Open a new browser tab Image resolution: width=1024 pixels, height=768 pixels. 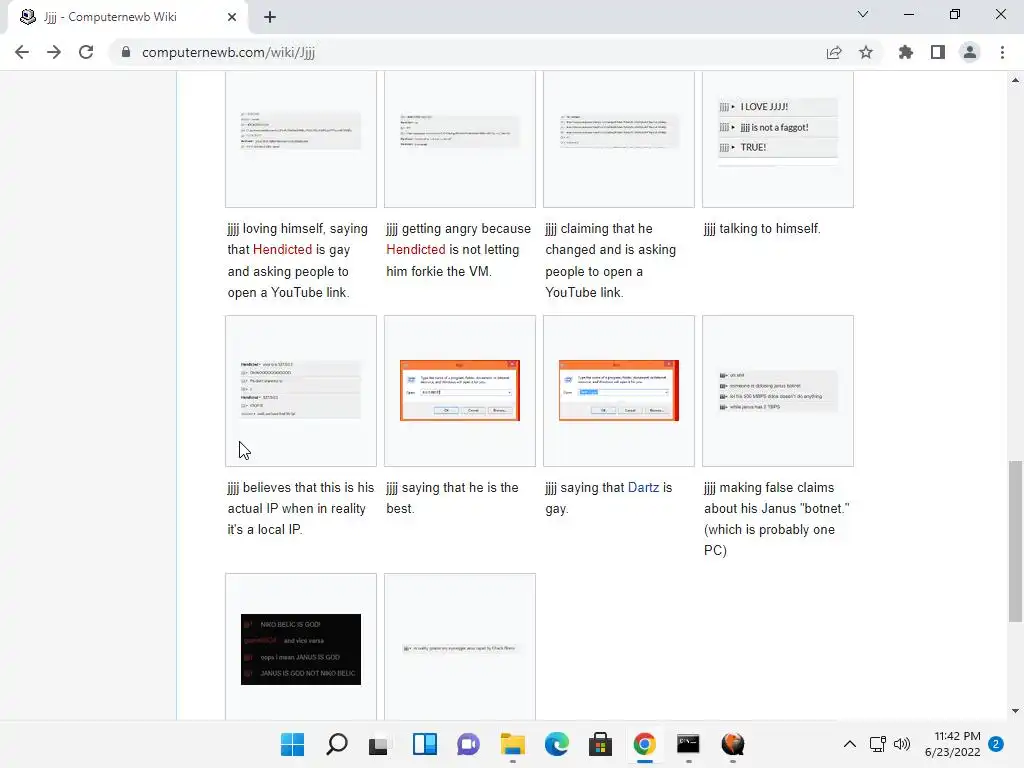coord(270,18)
